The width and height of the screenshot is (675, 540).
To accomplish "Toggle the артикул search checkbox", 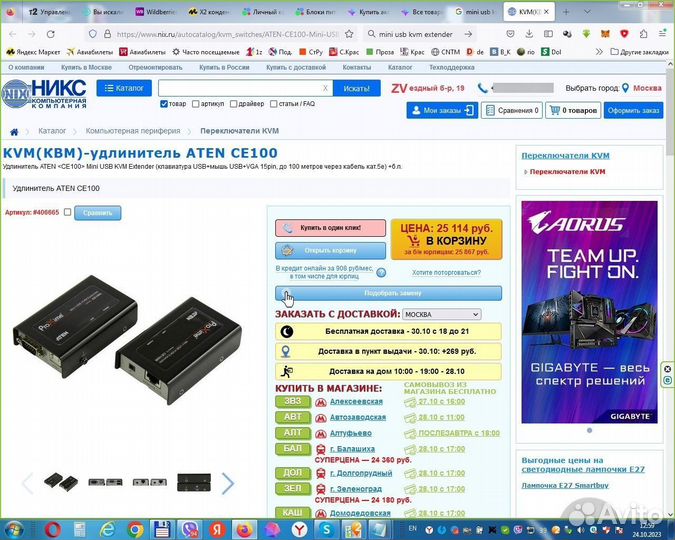I will [x=195, y=104].
